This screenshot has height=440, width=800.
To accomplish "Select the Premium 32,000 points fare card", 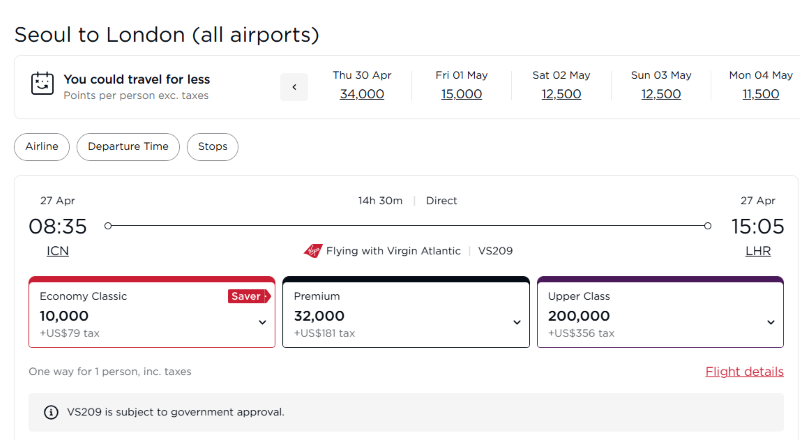I will [406, 312].
